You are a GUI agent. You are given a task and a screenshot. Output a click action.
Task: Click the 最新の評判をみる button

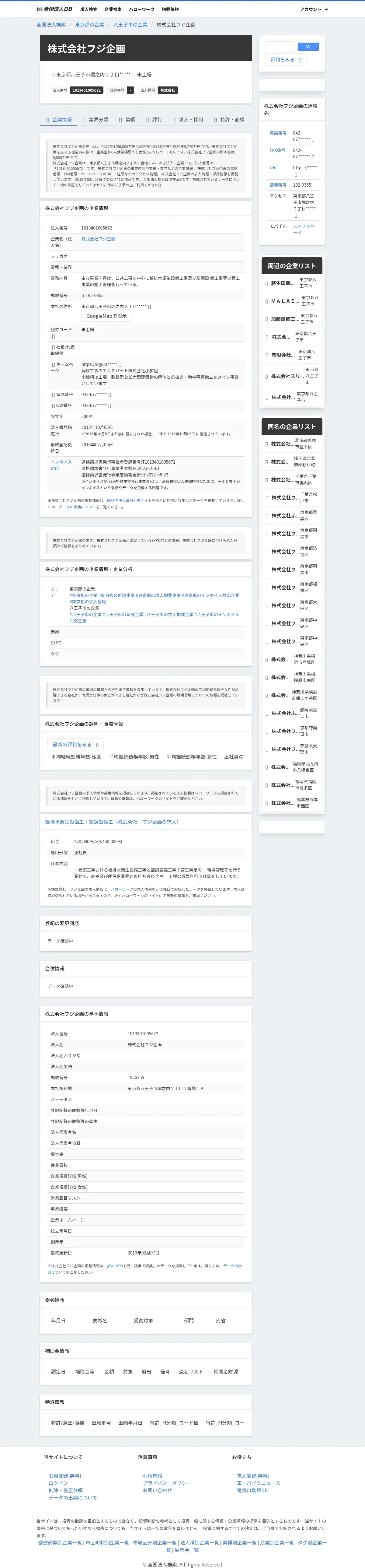75,745
